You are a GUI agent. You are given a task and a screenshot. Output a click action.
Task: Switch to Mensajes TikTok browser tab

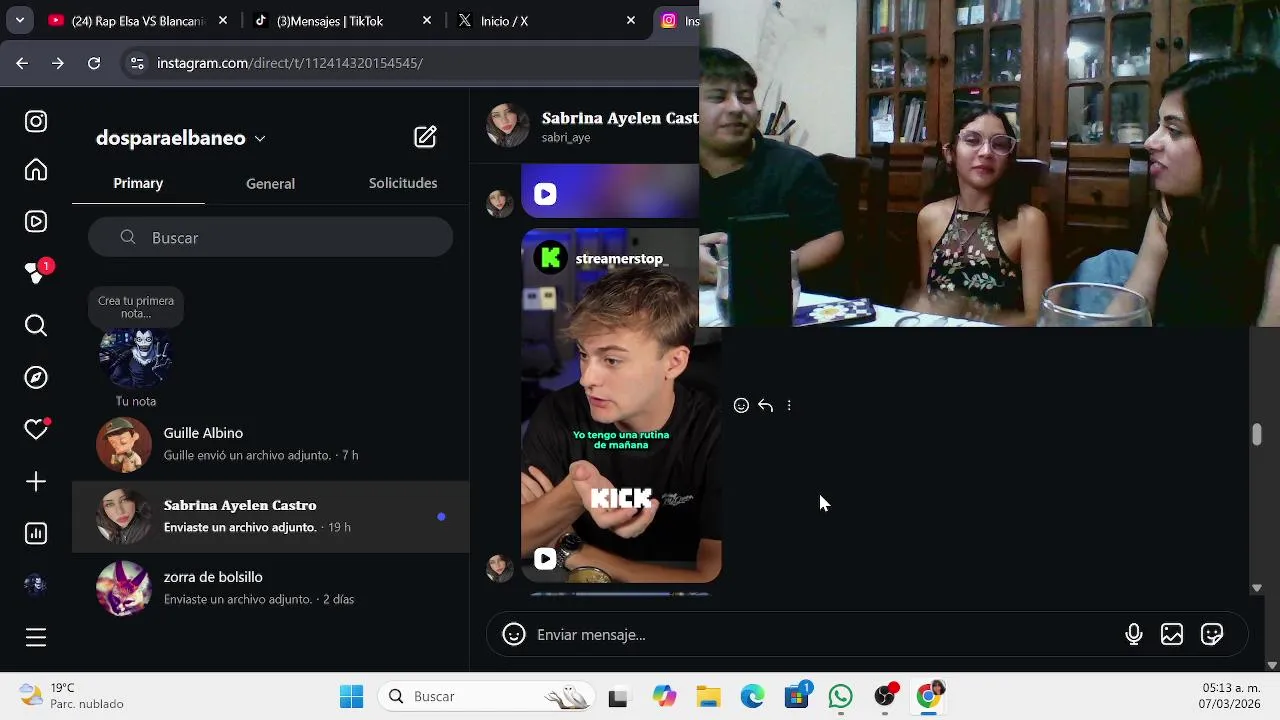[342, 21]
